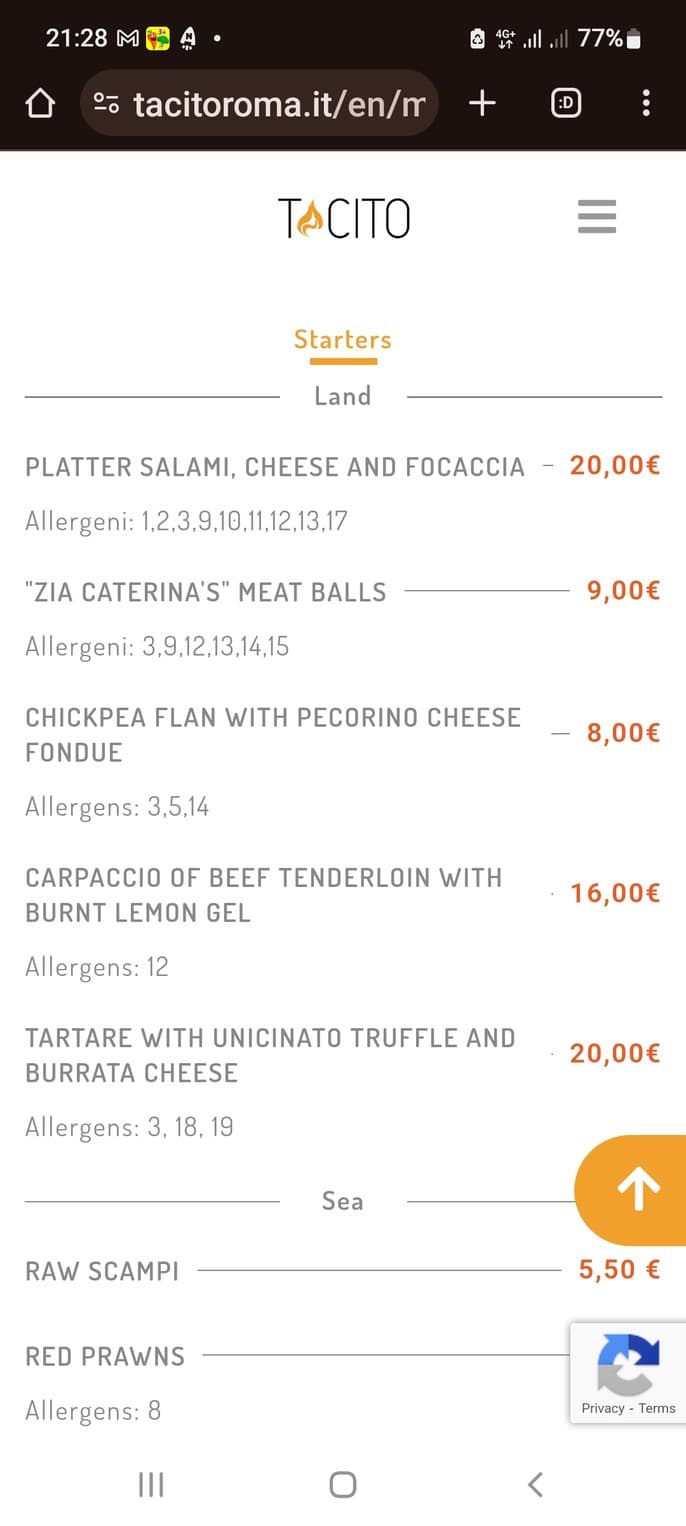Tap the Sea section heading
Viewport: 686px width, 1526px height.
[x=342, y=1200]
